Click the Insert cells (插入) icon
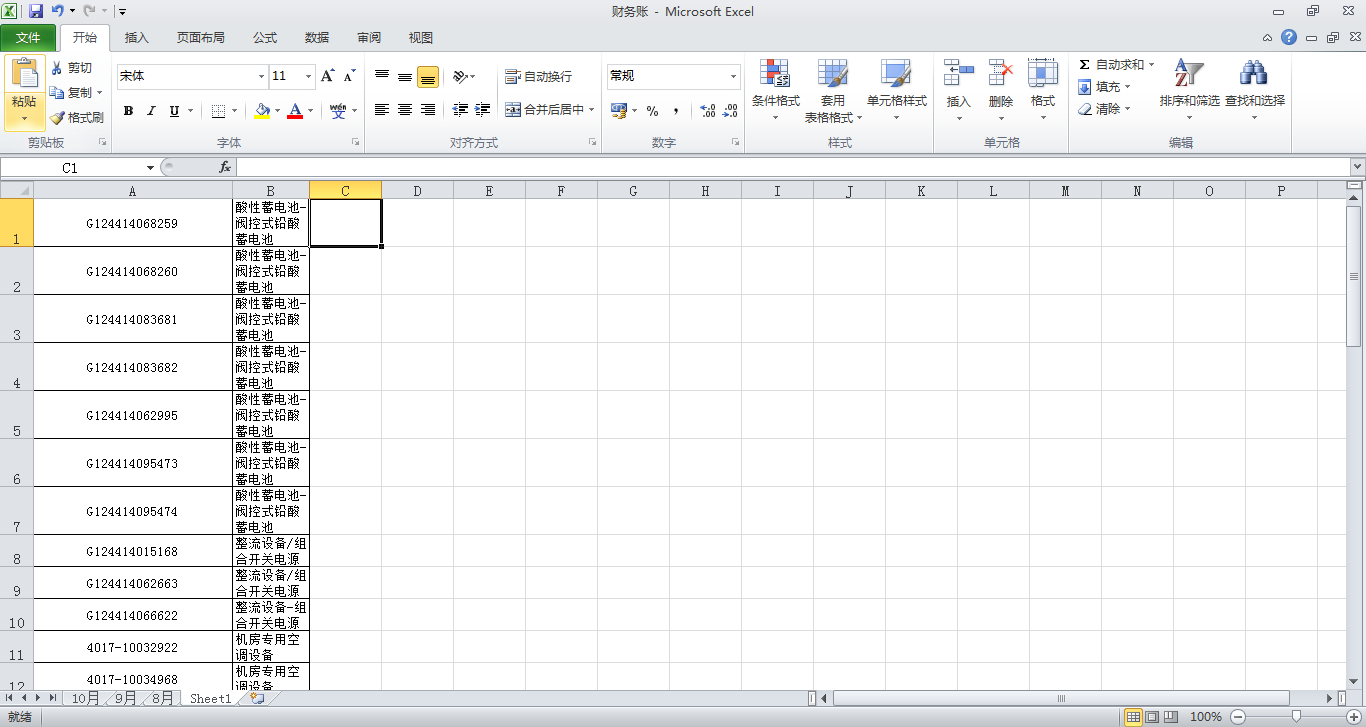The height and width of the screenshot is (727, 1366). coord(958,73)
